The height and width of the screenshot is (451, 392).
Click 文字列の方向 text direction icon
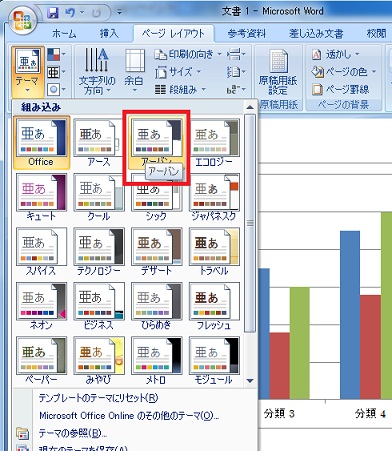click(x=97, y=71)
